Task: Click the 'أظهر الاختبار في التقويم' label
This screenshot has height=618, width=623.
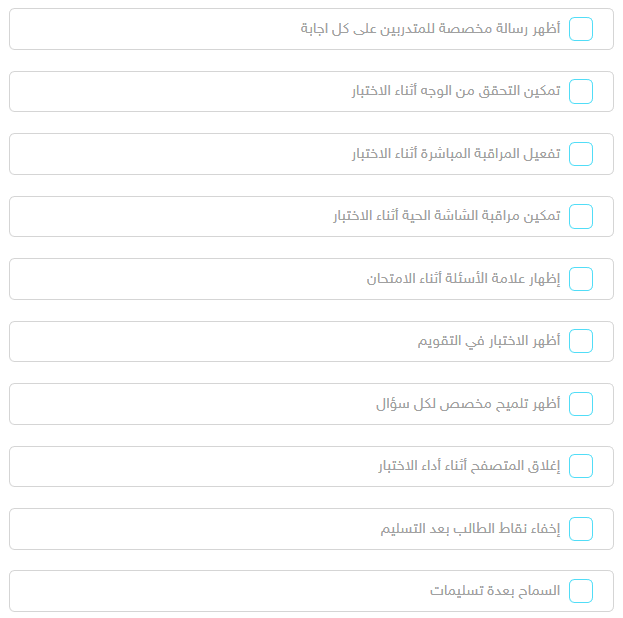Action: coord(489,341)
